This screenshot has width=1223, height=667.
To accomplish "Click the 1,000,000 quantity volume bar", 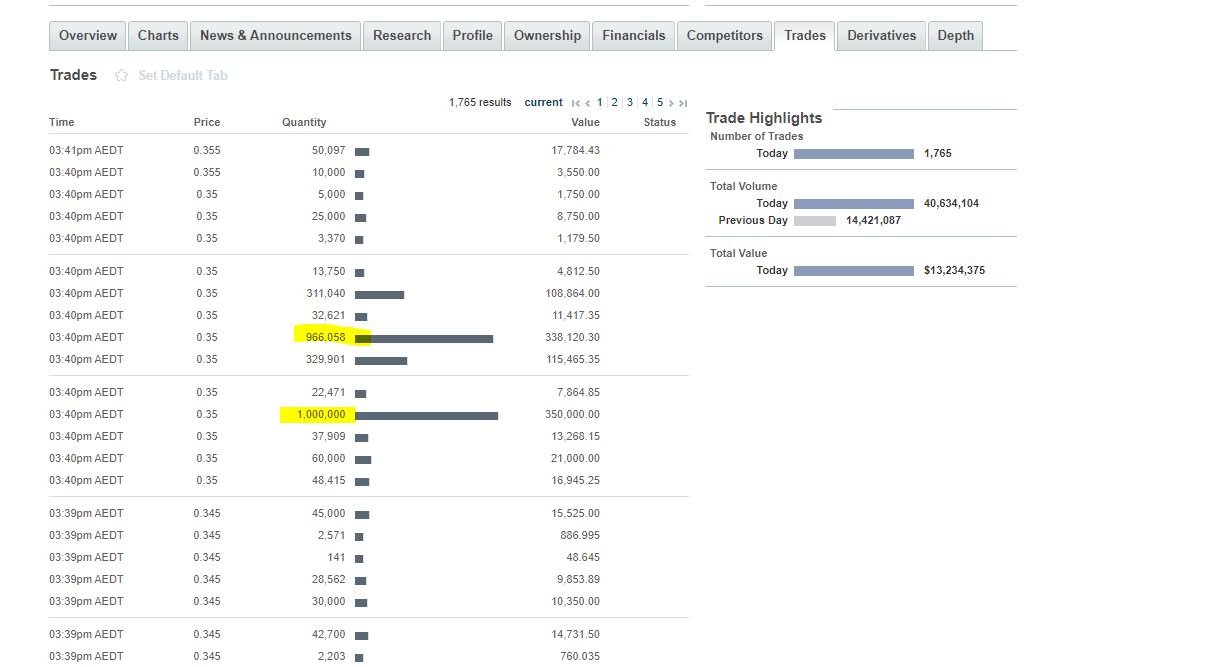I will (426, 415).
